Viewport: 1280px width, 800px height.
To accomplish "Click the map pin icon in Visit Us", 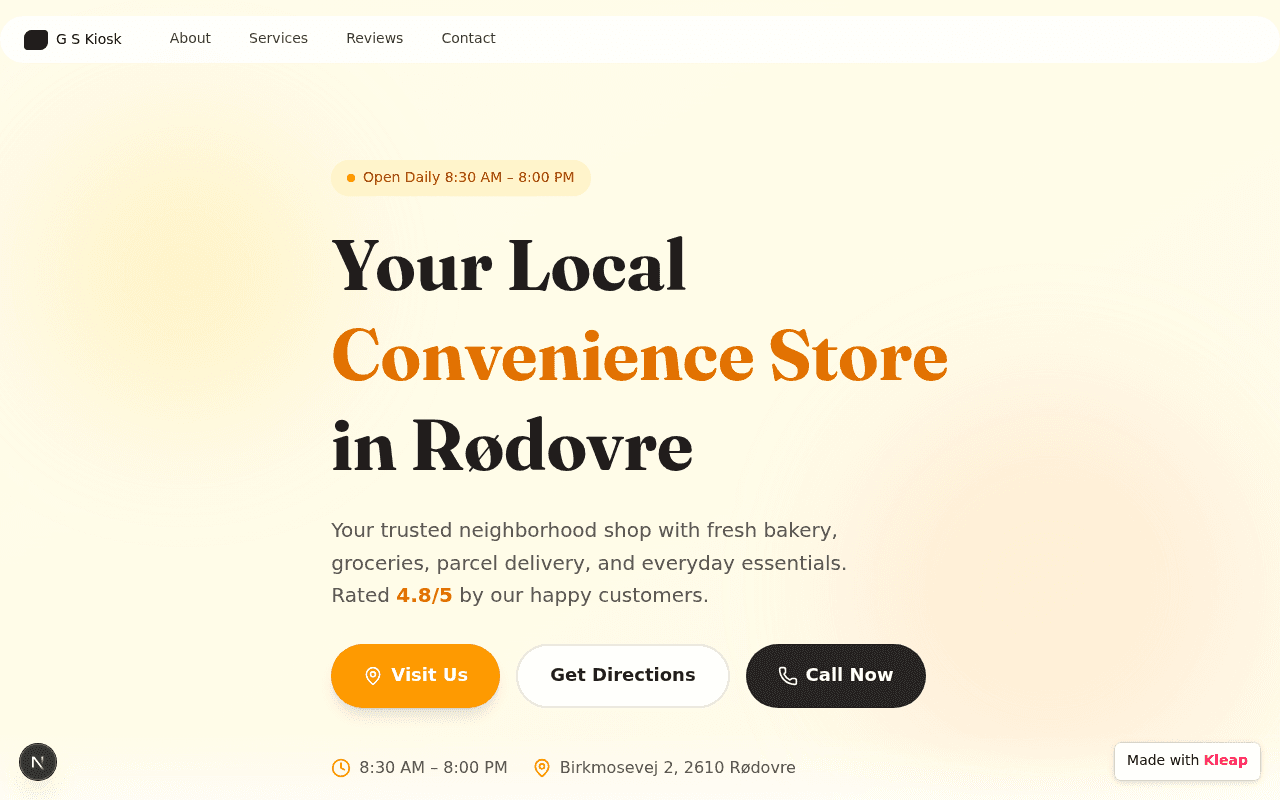I will [x=373, y=676].
